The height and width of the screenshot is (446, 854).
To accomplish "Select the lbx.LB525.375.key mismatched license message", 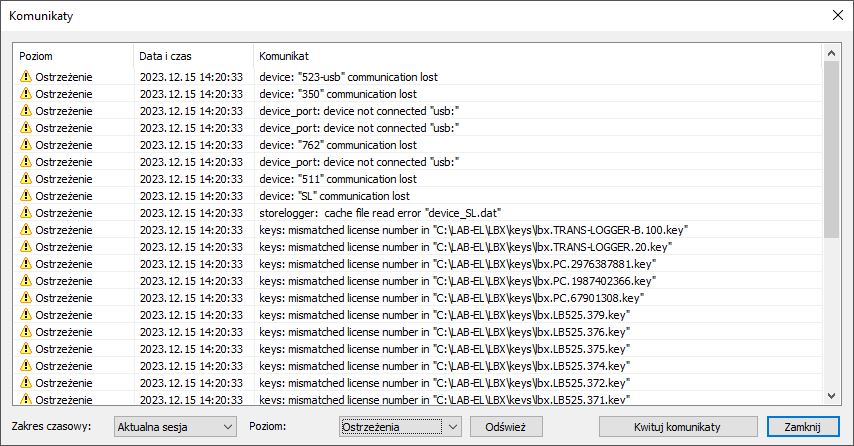I will point(444,349).
